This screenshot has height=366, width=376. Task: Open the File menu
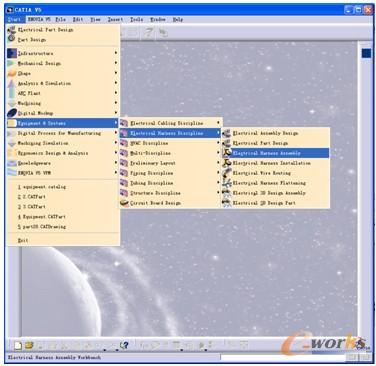pyautogui.click(x=60, y=20)
